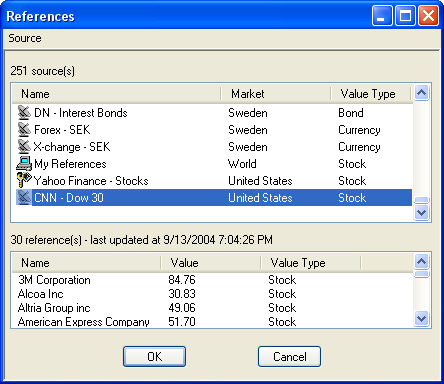Click the X-change - SEK source icon

24,147
